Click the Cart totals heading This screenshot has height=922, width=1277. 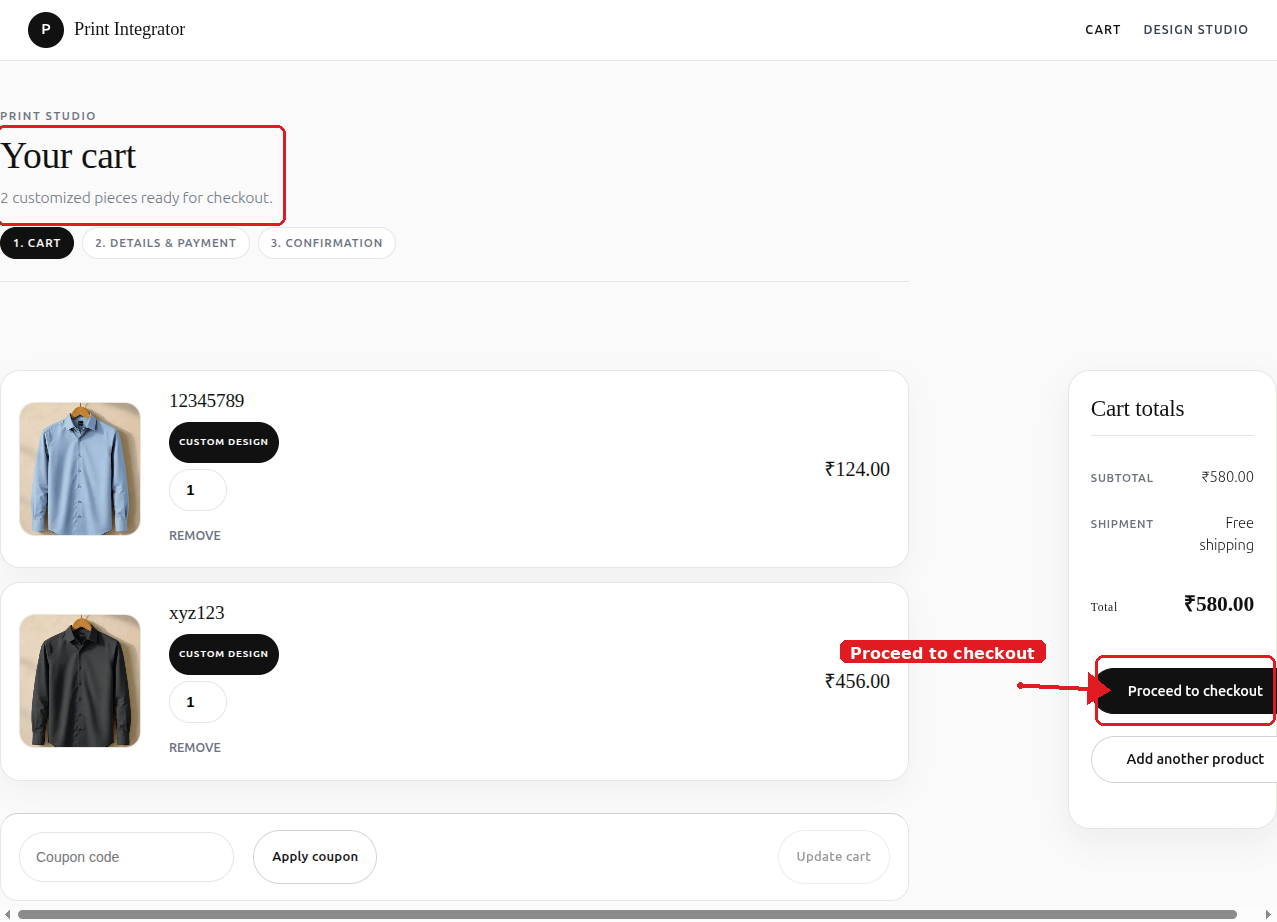tap(1137, 409)
